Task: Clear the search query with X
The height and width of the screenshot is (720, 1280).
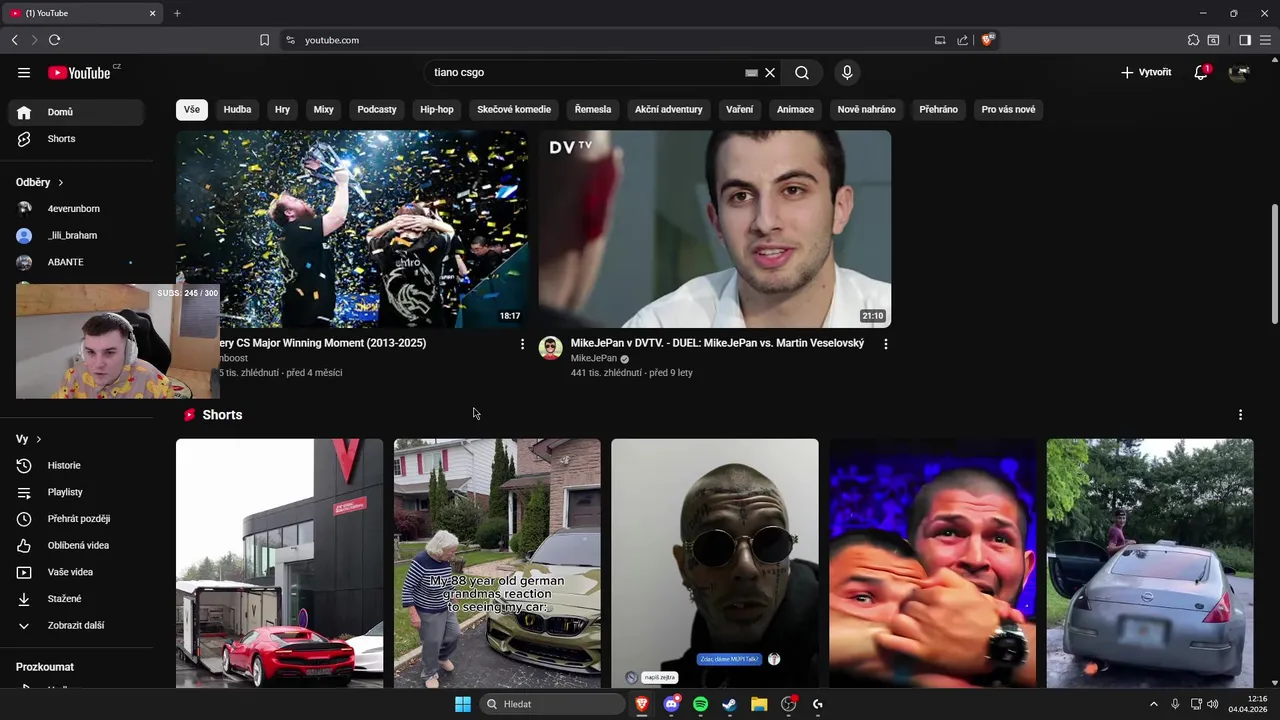Action: pos(770,72)
